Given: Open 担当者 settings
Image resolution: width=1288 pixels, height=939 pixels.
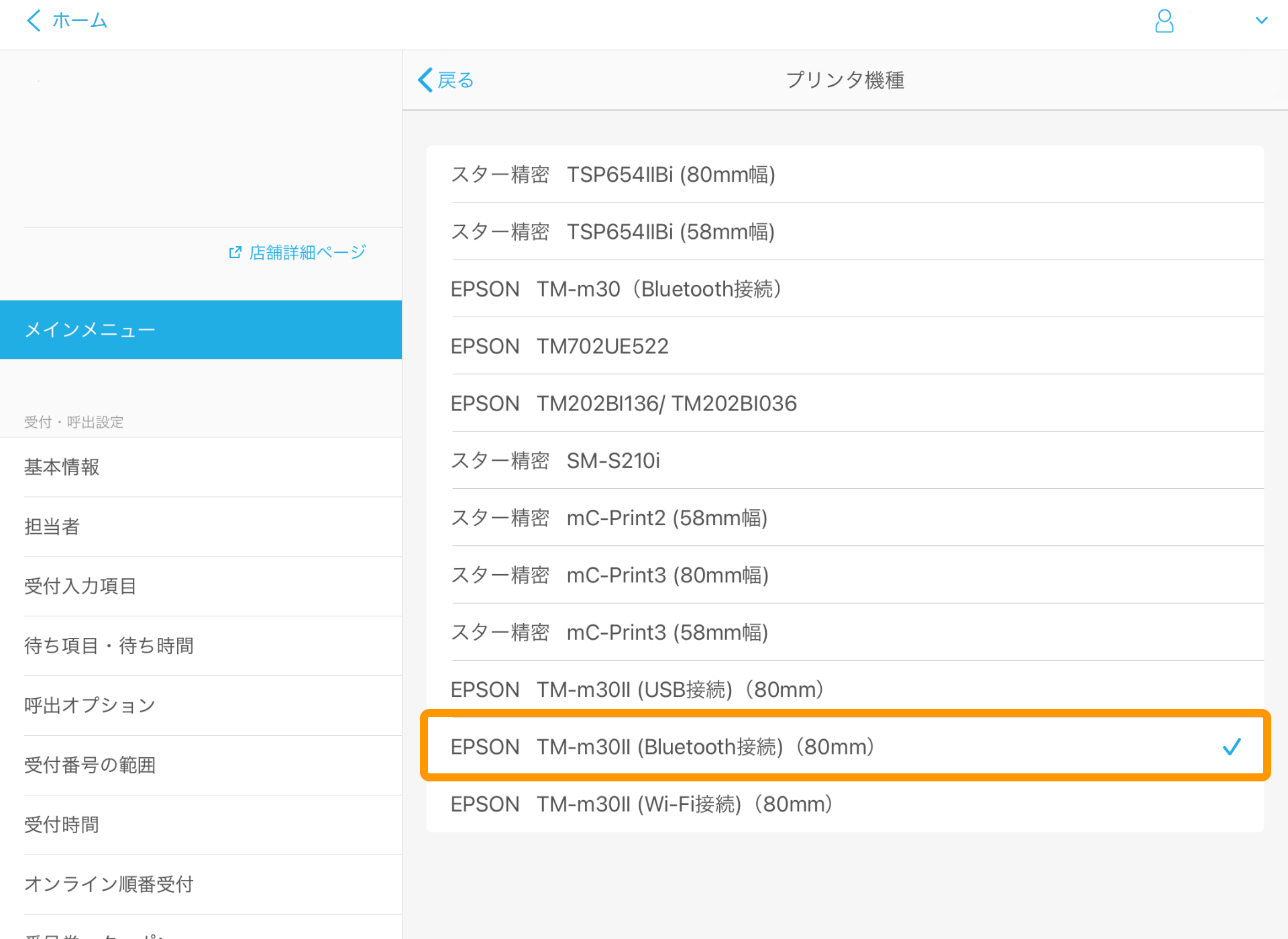Looking at the screenshot, I should (x=201, y=527).
